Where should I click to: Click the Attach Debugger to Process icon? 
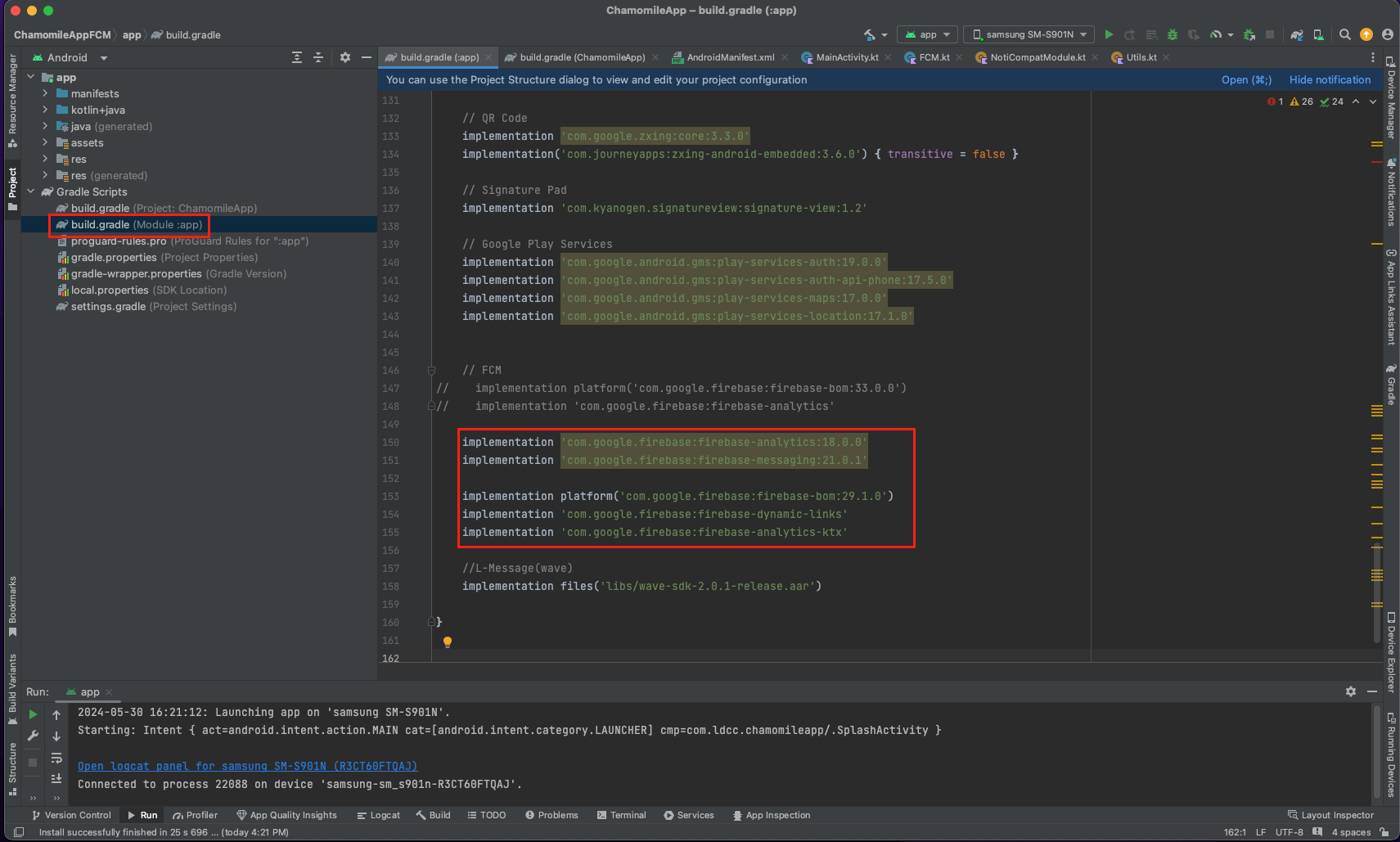click(x=1249, y=34)
